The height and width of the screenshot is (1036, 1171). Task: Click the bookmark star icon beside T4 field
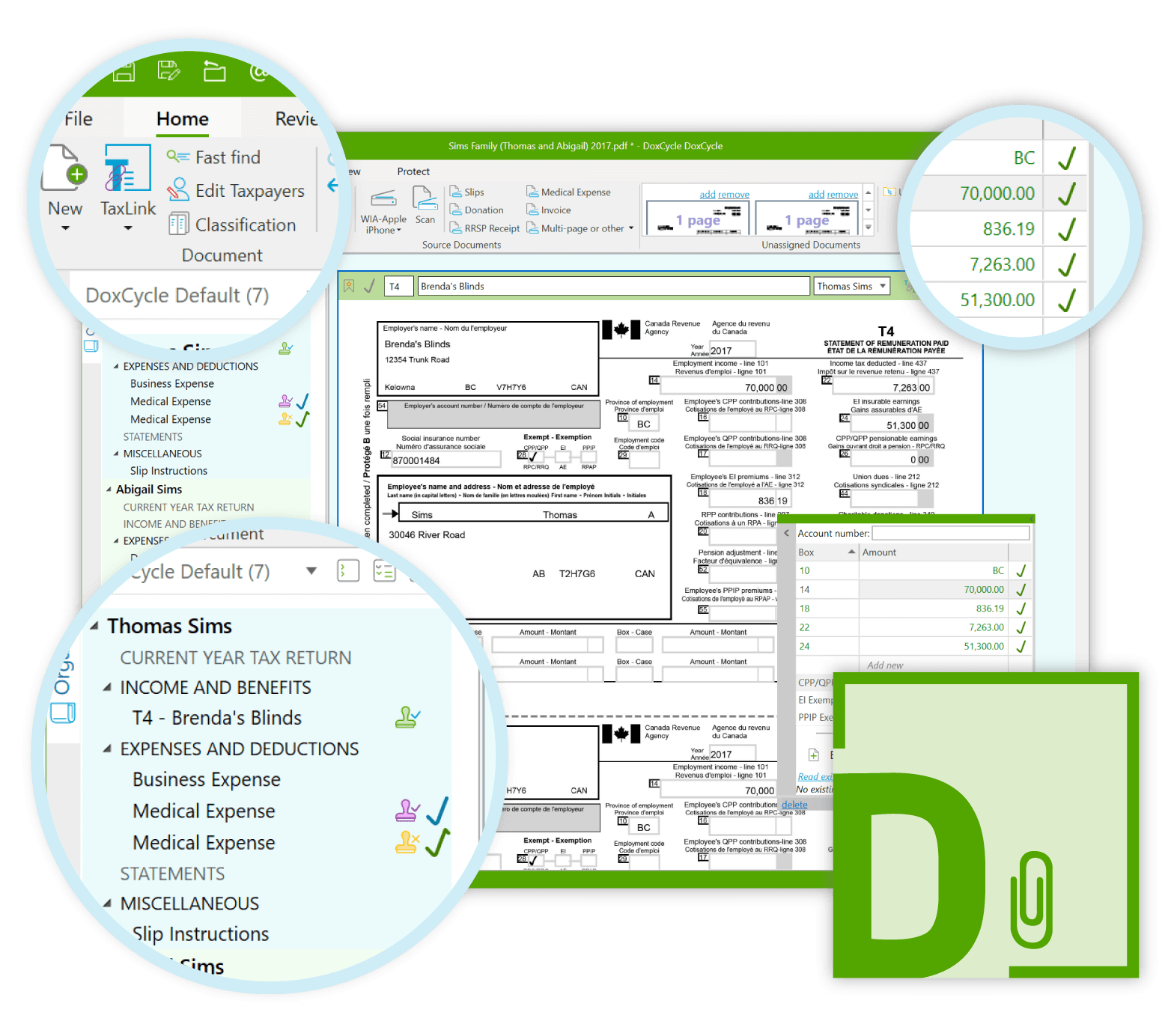[x=349, y=286]
